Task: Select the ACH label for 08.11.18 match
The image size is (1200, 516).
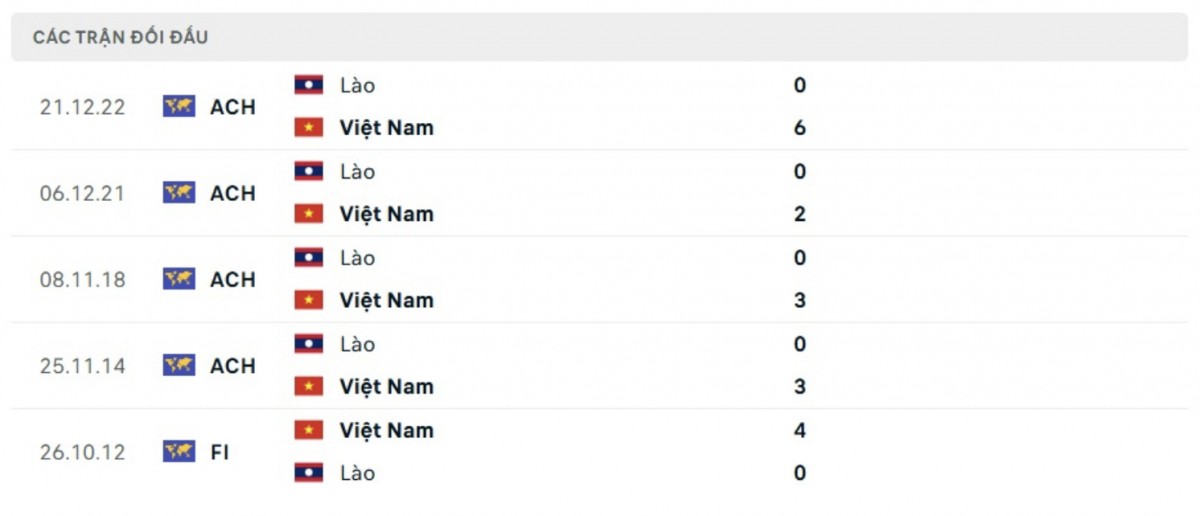Action: click(x=233, y=280)
